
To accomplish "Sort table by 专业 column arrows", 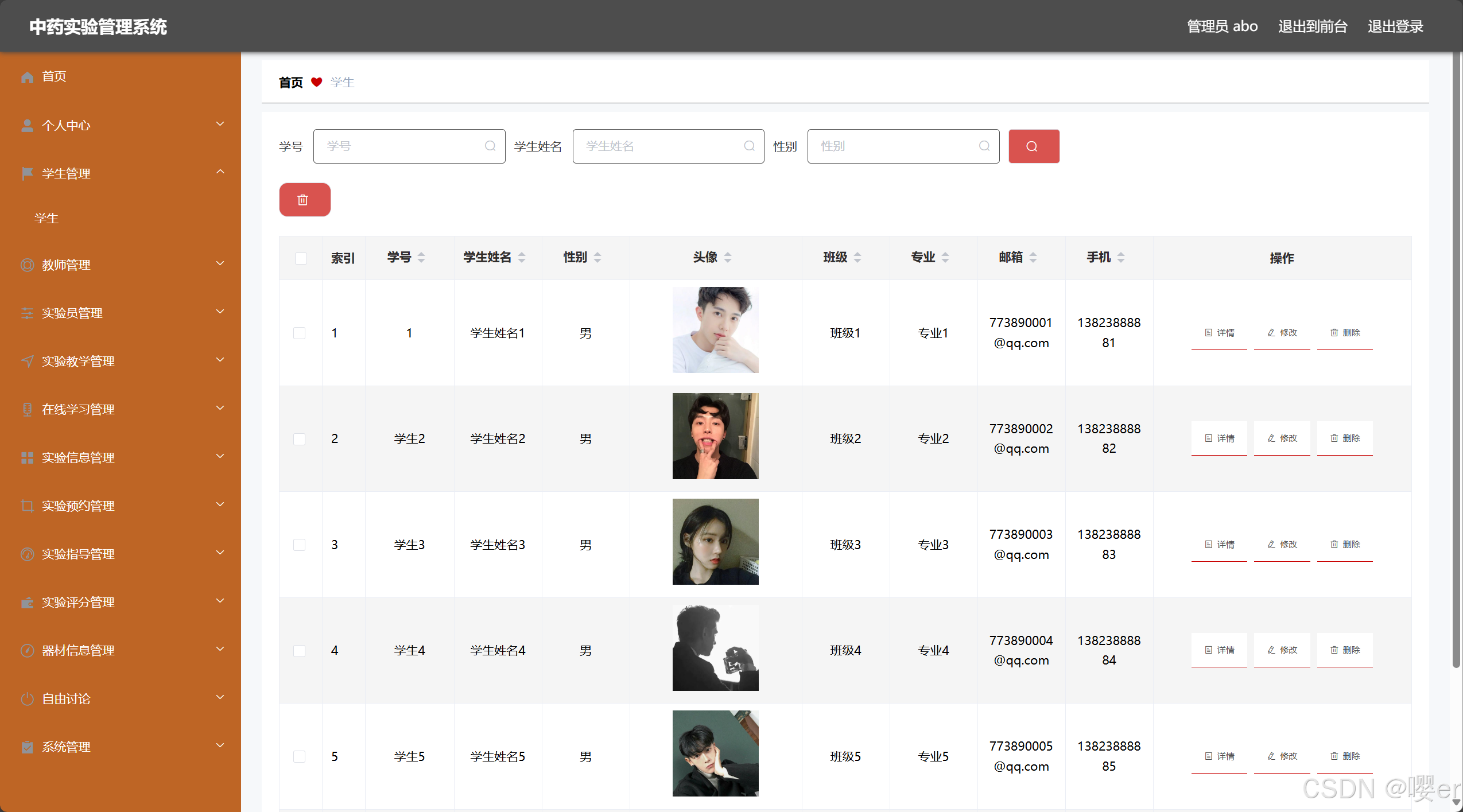I will 945,258.
